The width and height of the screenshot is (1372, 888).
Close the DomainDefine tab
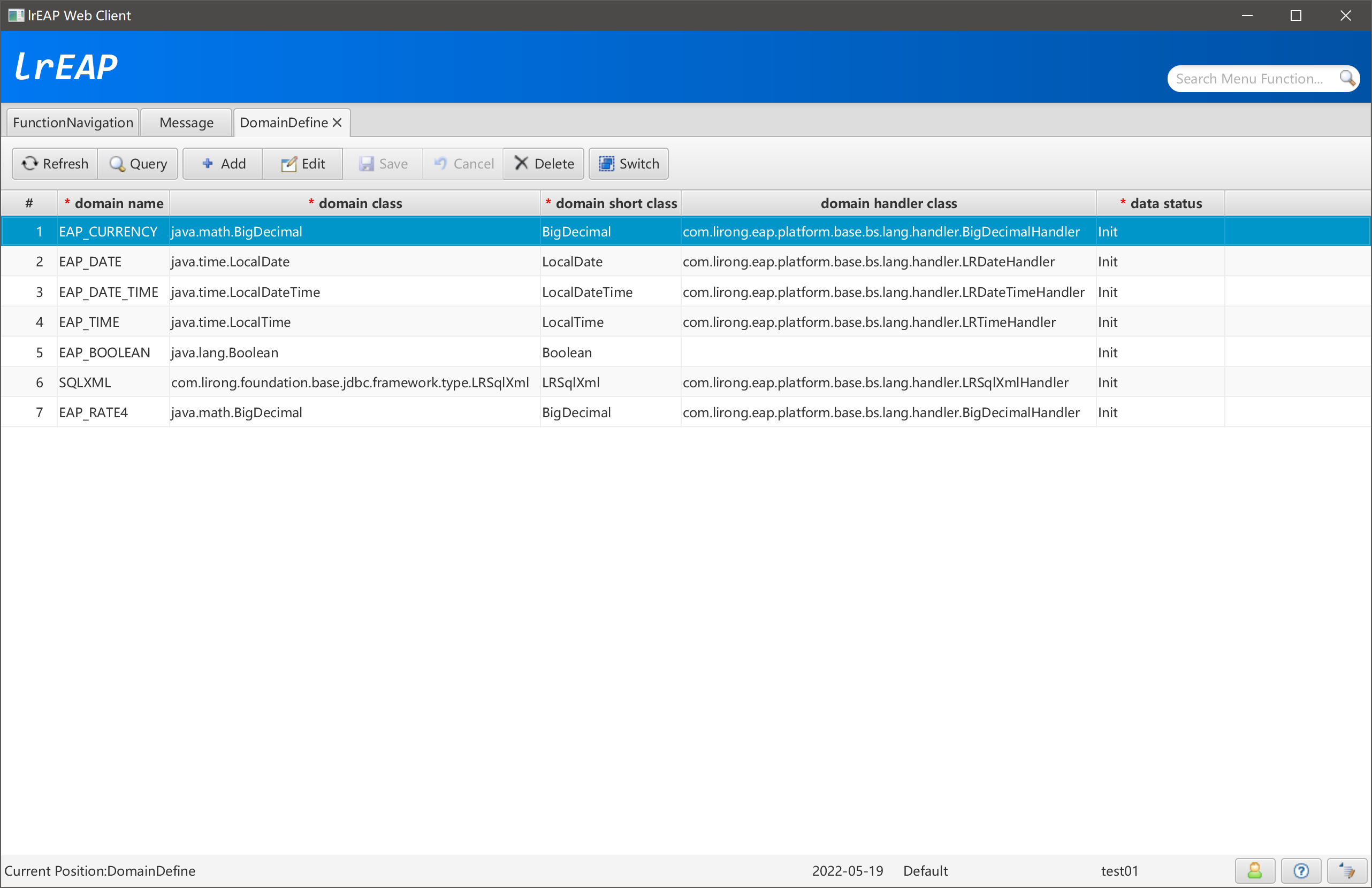click(x=337, y=123)
